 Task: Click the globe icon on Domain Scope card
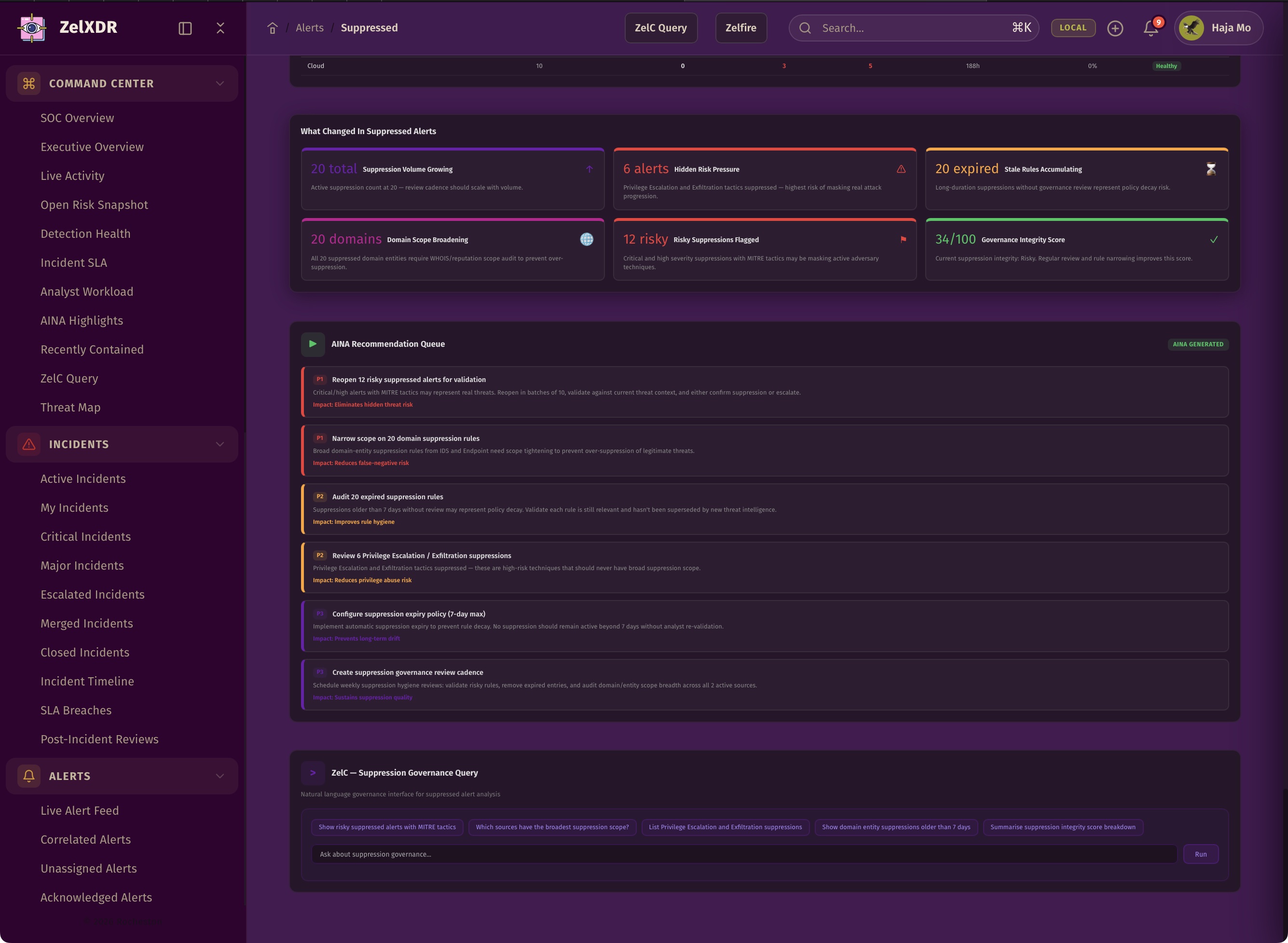(586, 239)
